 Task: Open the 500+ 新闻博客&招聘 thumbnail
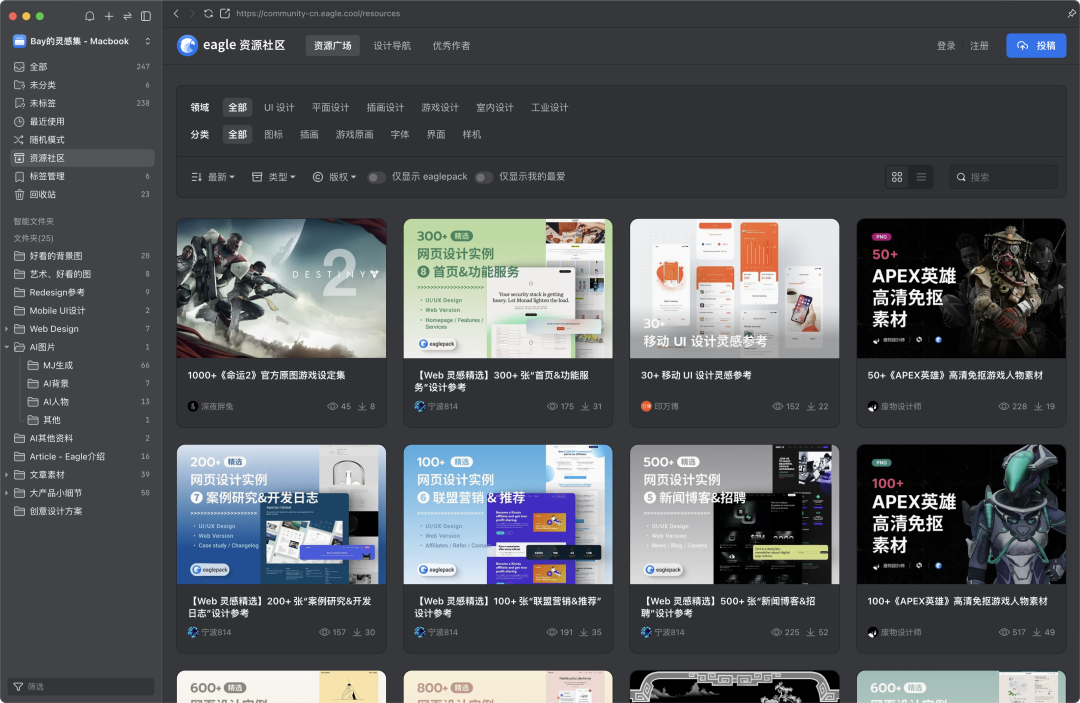[734, 514]
